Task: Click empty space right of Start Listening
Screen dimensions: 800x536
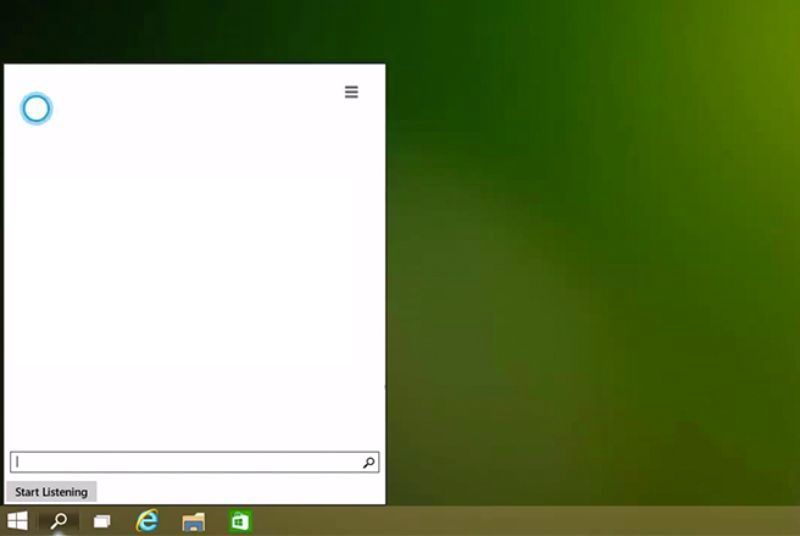Action: point(240,492)
